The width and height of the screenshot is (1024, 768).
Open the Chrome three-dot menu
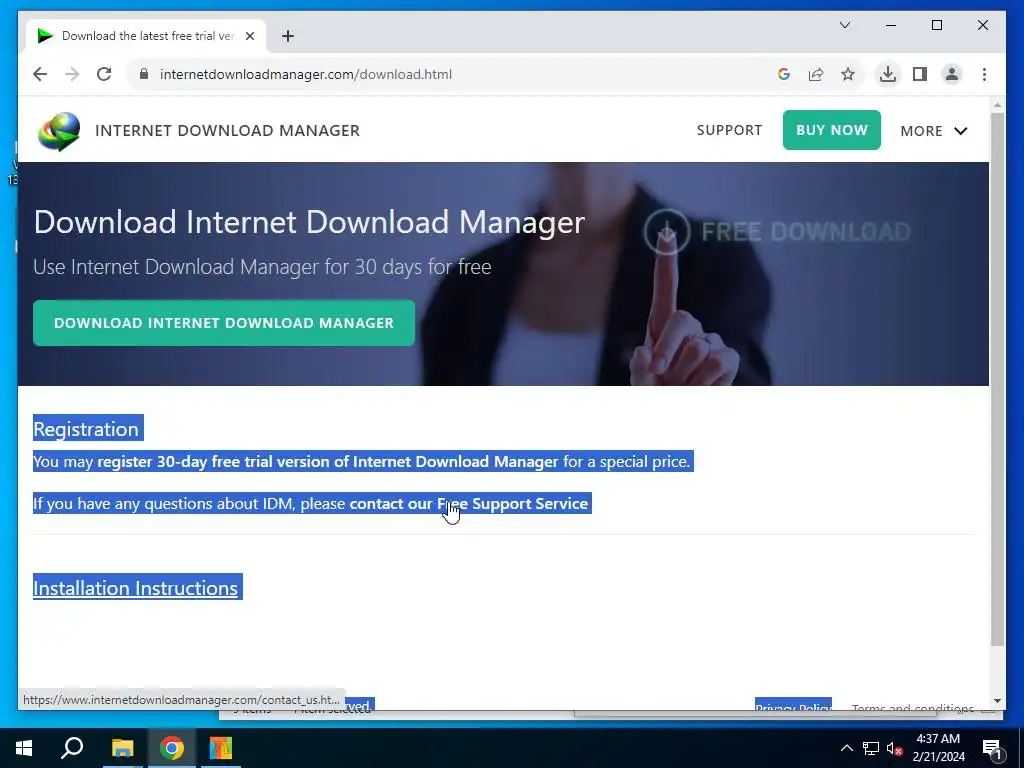point(984,74)
